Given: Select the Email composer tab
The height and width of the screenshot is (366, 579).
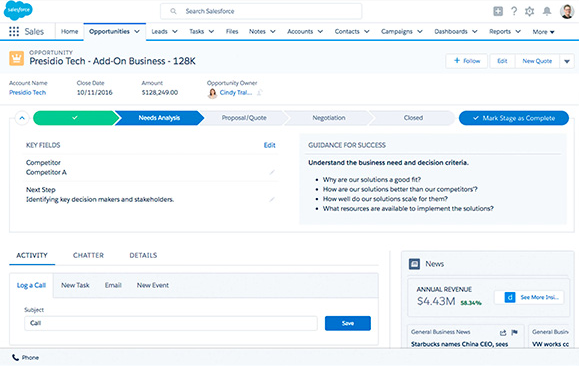Looking at the screenshot, I should (113, 285).
